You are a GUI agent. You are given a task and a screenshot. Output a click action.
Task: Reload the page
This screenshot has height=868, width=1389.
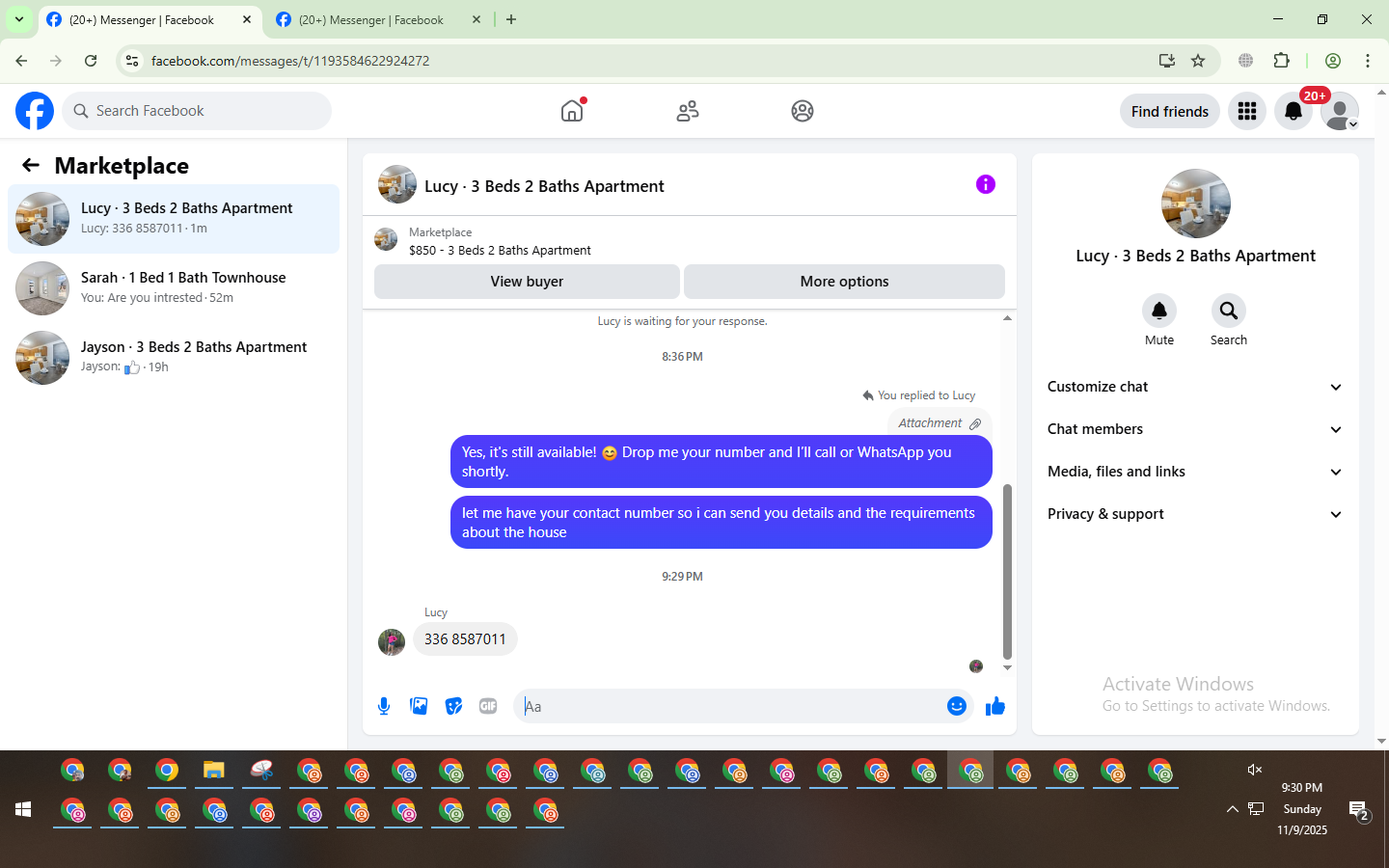91,61
